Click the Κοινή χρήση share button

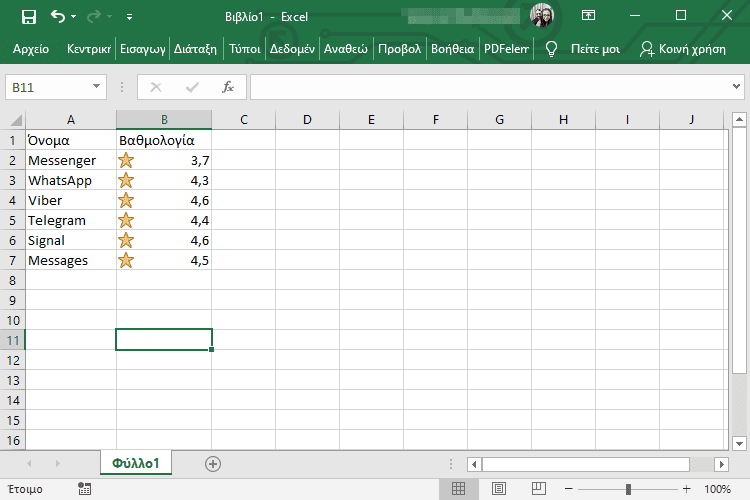pyautogui.click(x=683, y=49)
